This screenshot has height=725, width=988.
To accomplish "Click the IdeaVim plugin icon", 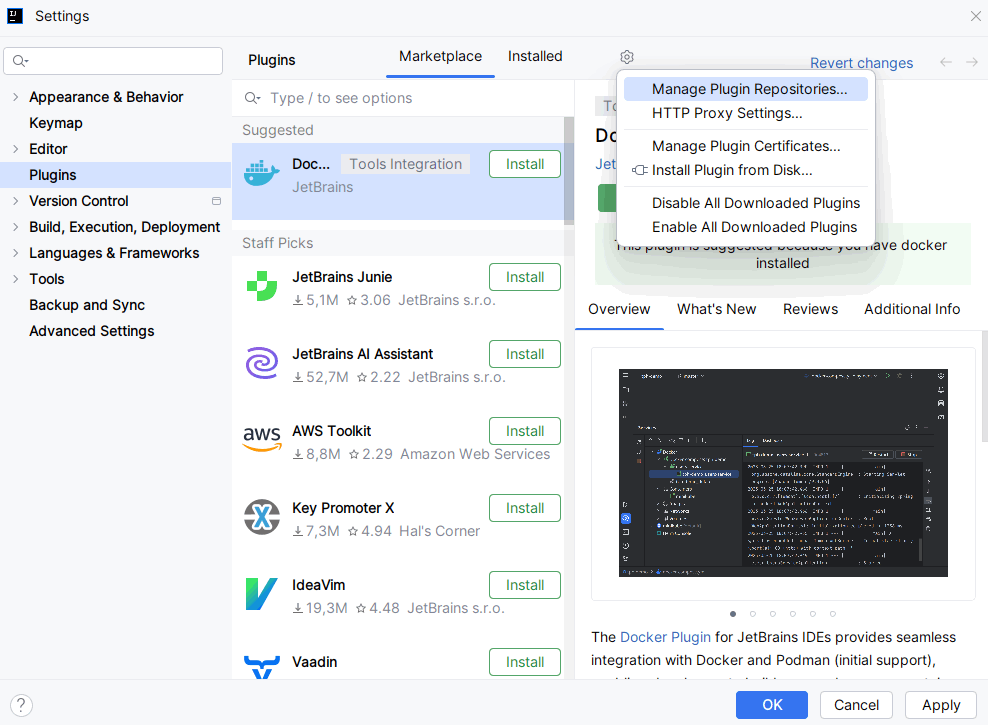I will click(262, 595).
